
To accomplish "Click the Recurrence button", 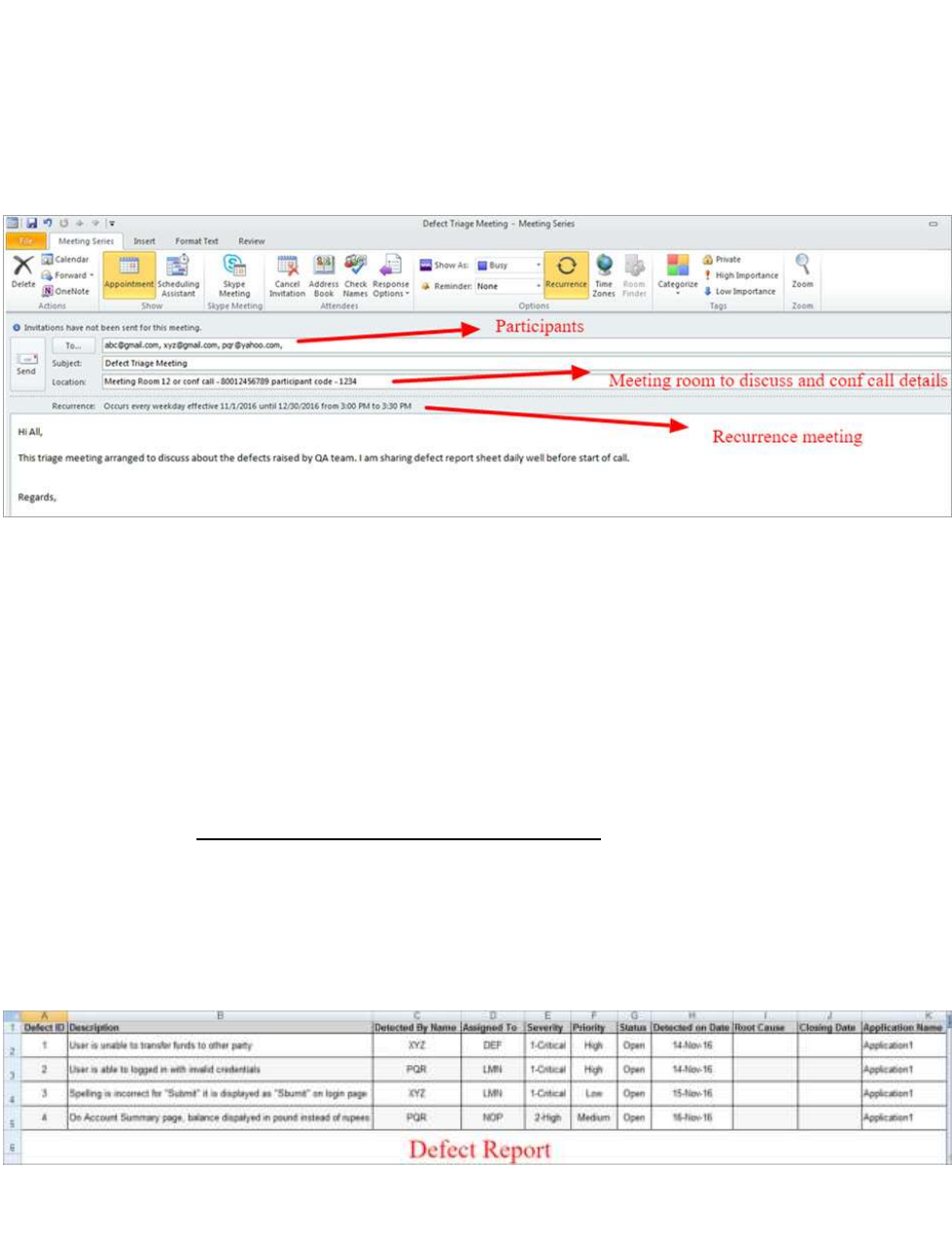I will pyautogui.click(x=566, y=274).
